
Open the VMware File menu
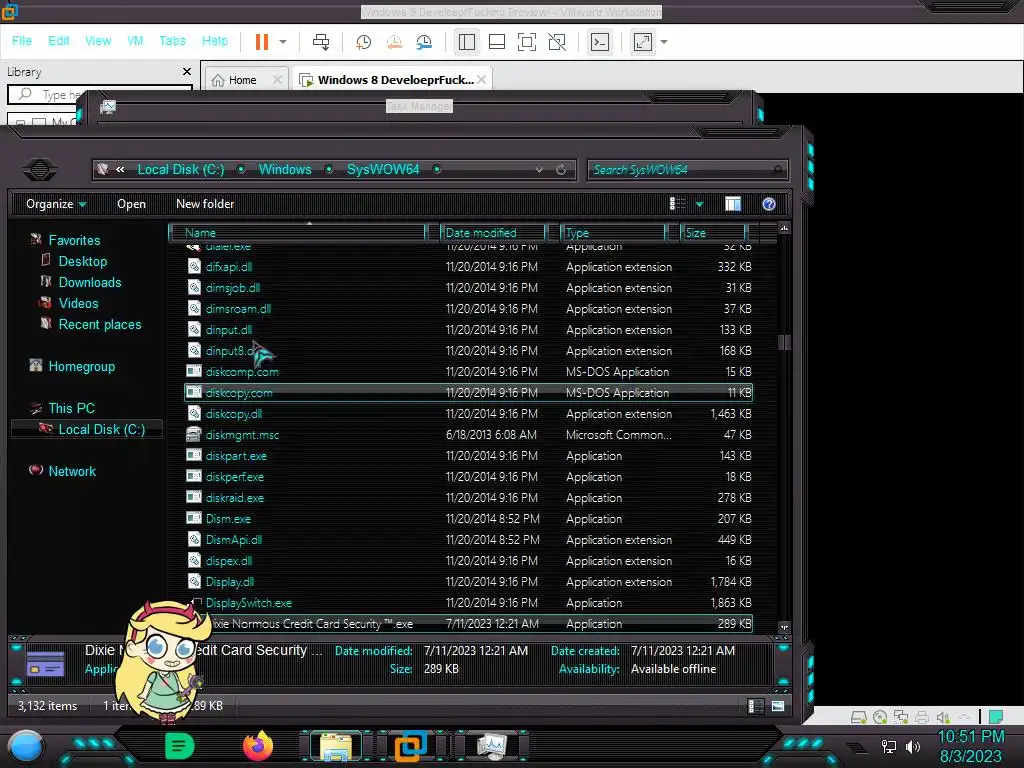pos(22,40)
